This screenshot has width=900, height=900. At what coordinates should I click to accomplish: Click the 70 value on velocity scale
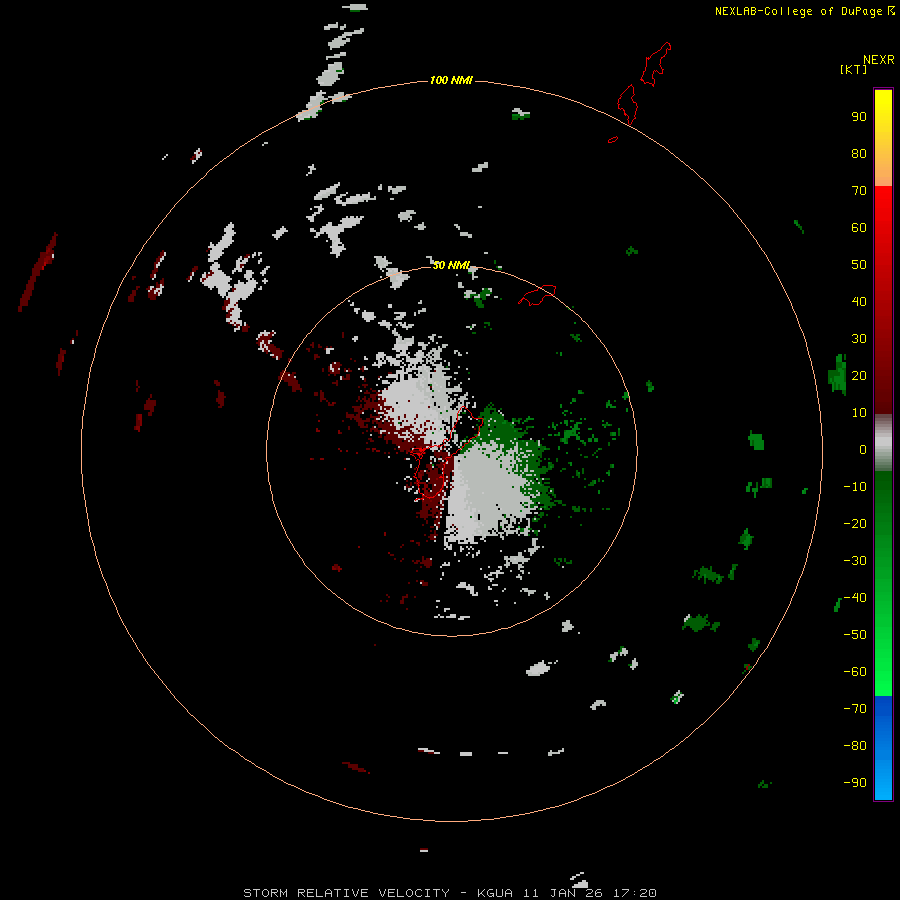[x=859, y=191]
